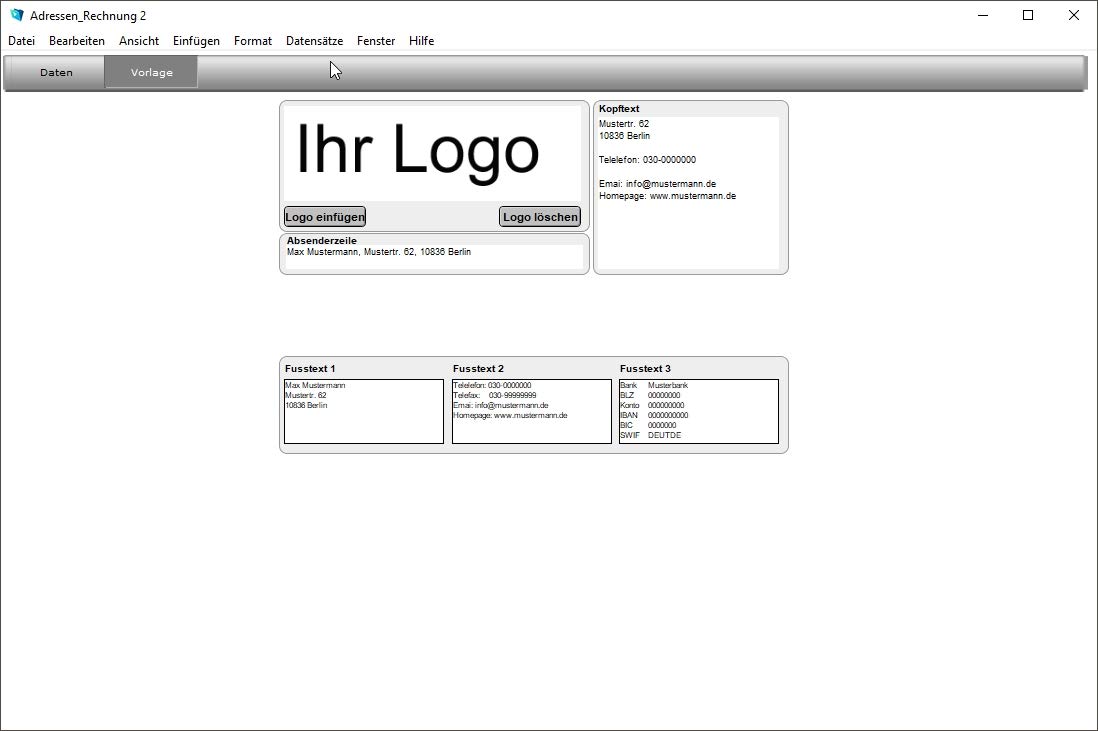This screenshot has width=1098, height=731.
Task: Click into the Absenderzeile text field
Action: [x=434, y=256]
